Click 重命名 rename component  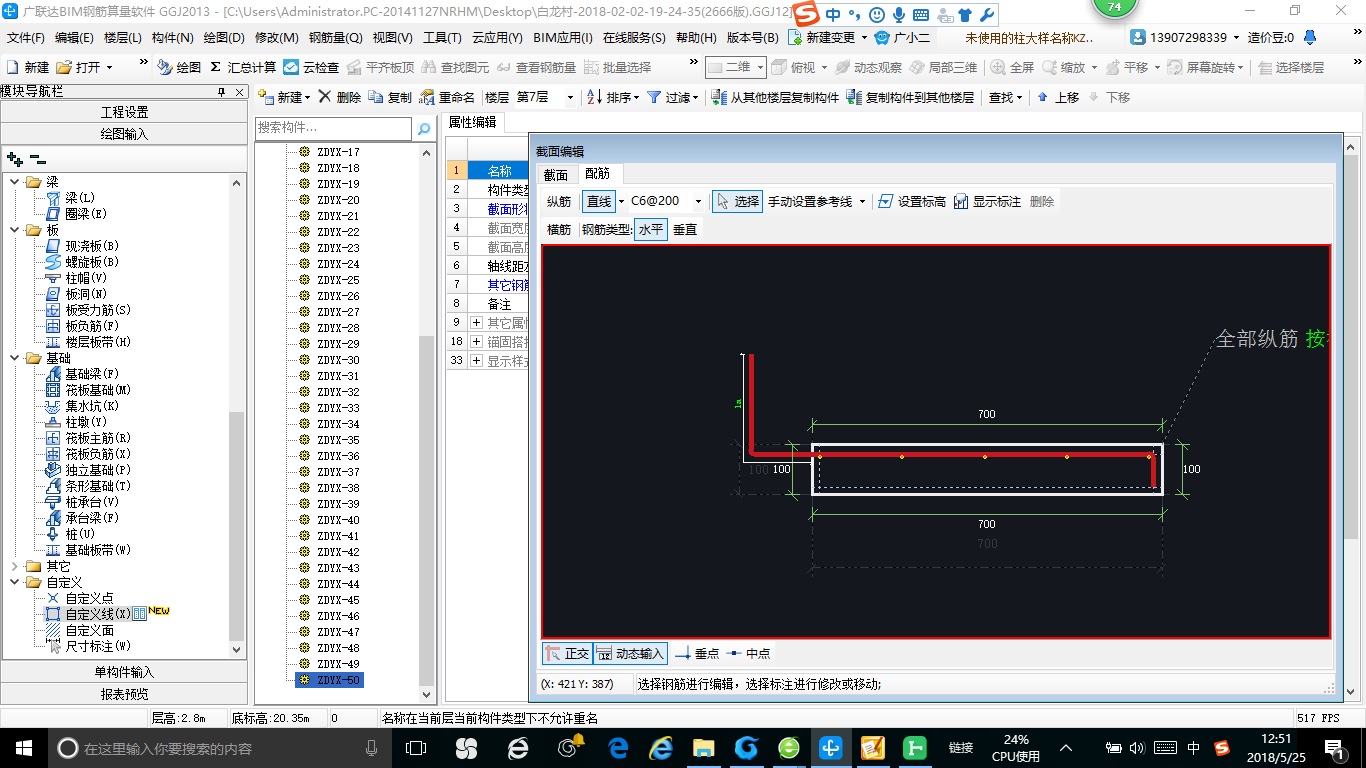point(447,97)
